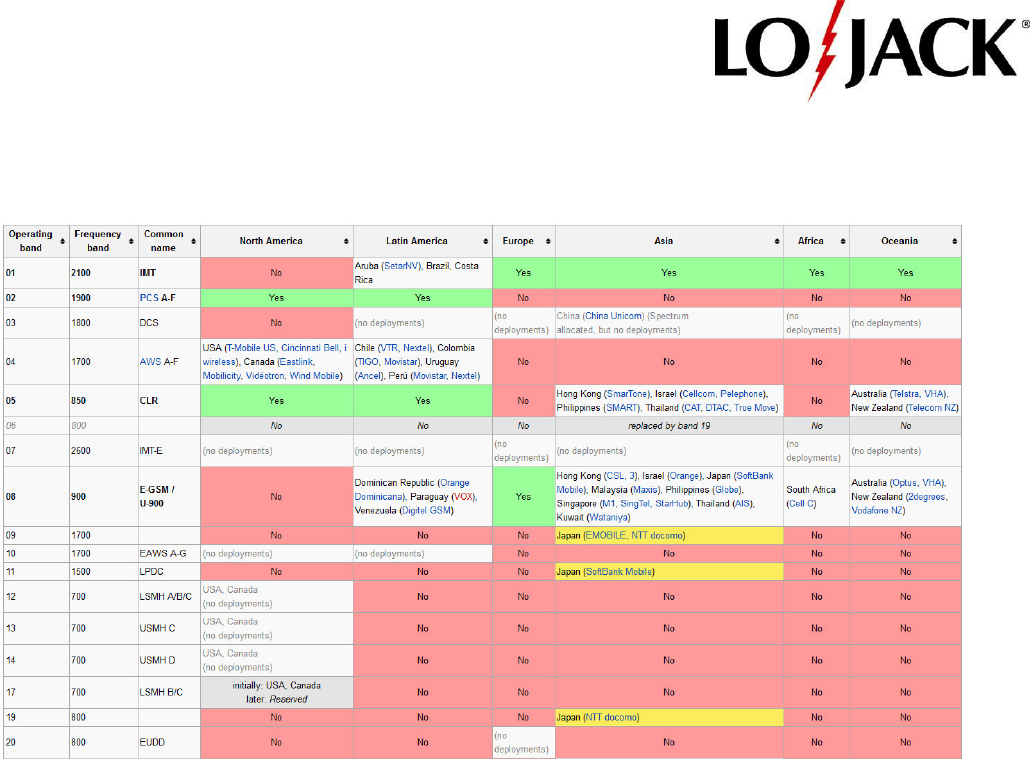Image resolution: width=1030 pixels, height=759 pixels.
Task: Open Cincinnati Bell link
Action: (x=310, y=348)
